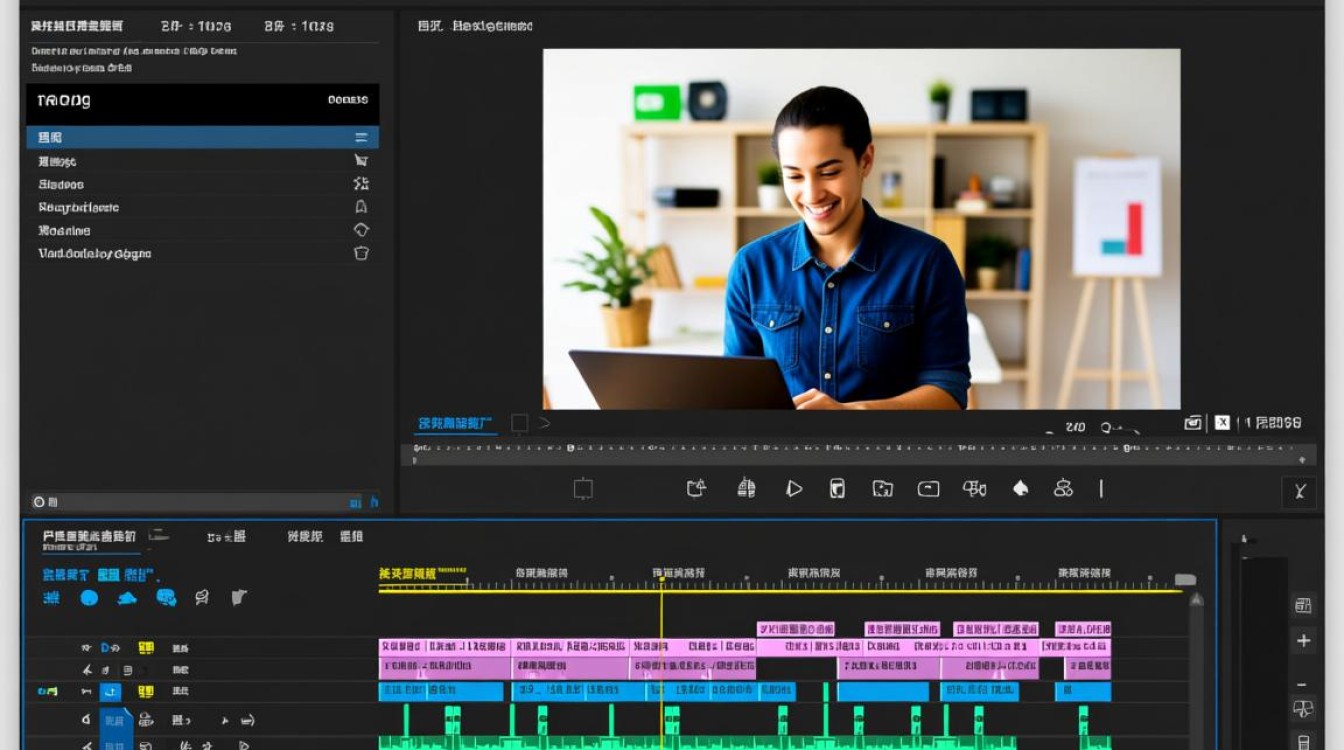The image size is (1344, 750).
Task: Click the play button in the preview transport bar
Action: [x=794, y=489]
